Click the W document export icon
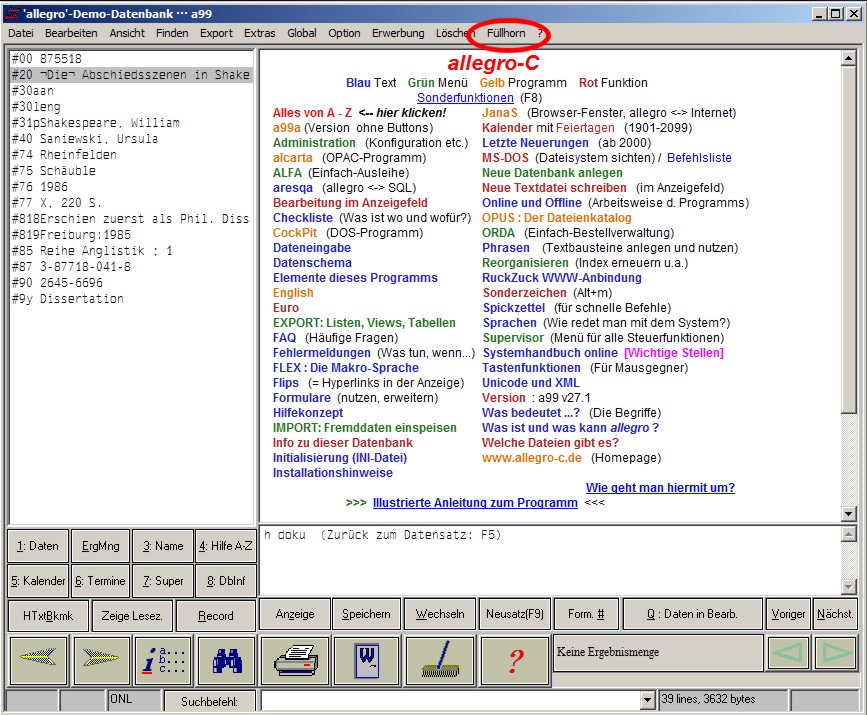The height and width of the screenshot is (715, 867). pos(367,660)
